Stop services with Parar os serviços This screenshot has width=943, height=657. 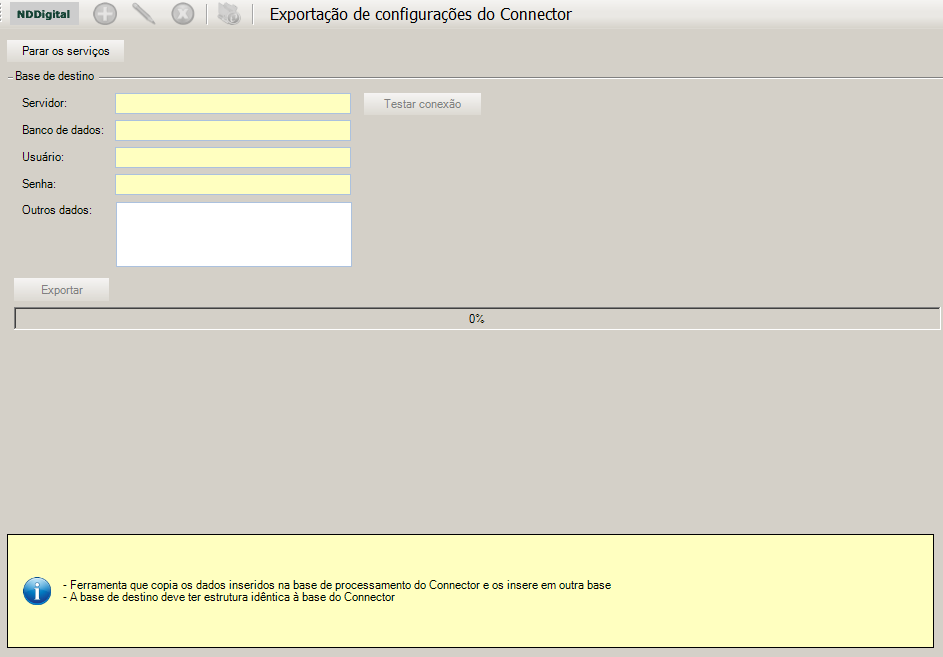point(66,51)
